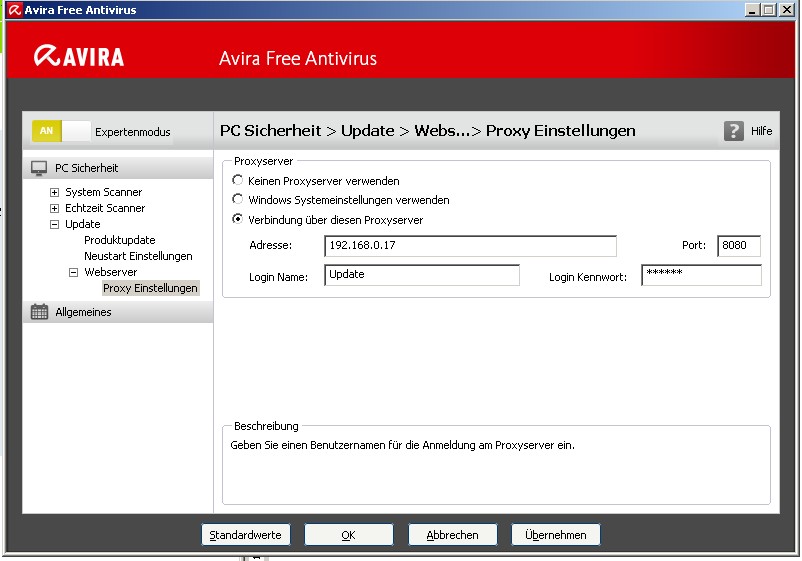This screenshot has height=561, width=802.
Task: Collapse the Webserver tree node
Action: click(73, 272)
